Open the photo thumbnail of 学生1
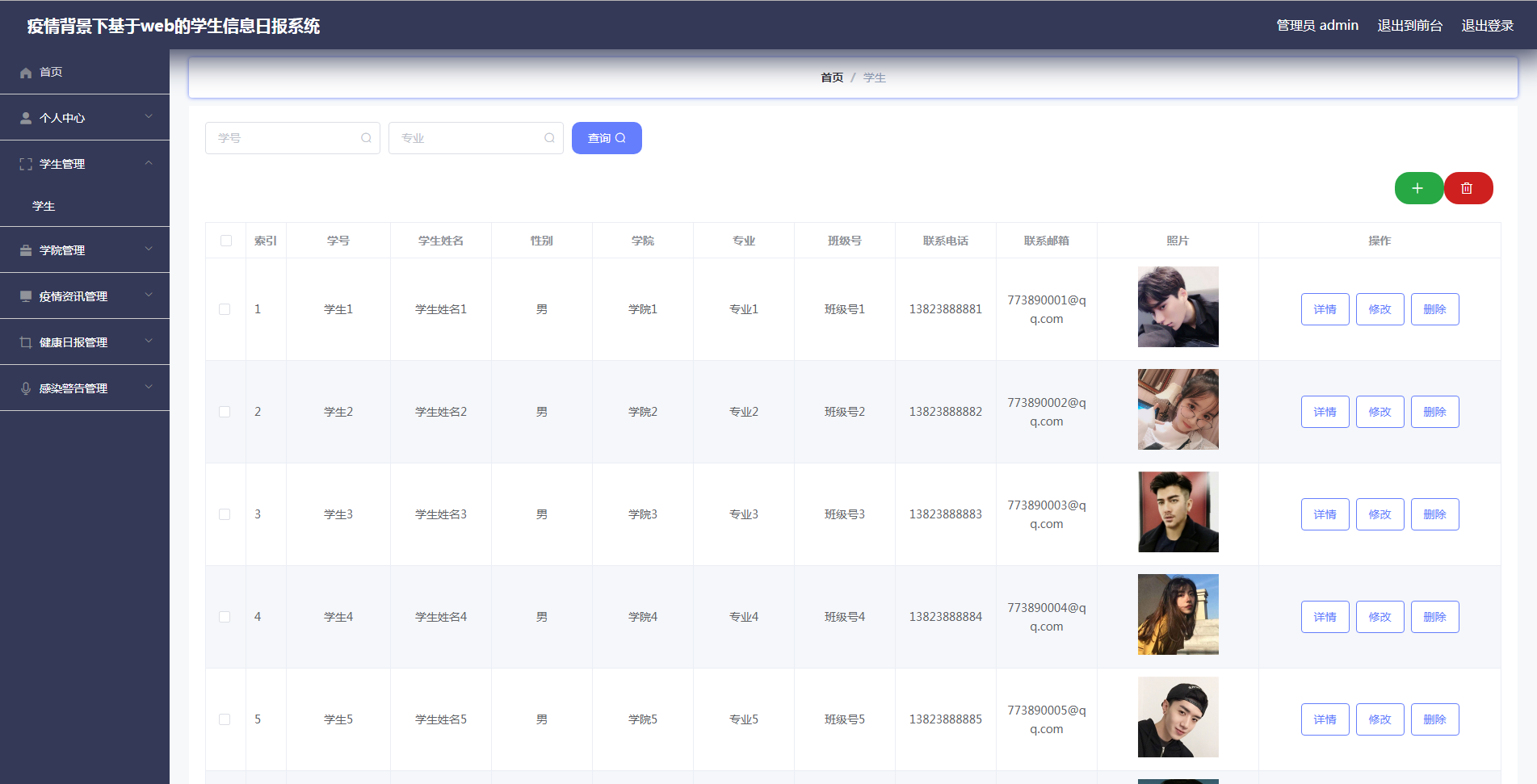Screen dimensions: 1537x784 pyautogui.click(x=1178, y=307)
